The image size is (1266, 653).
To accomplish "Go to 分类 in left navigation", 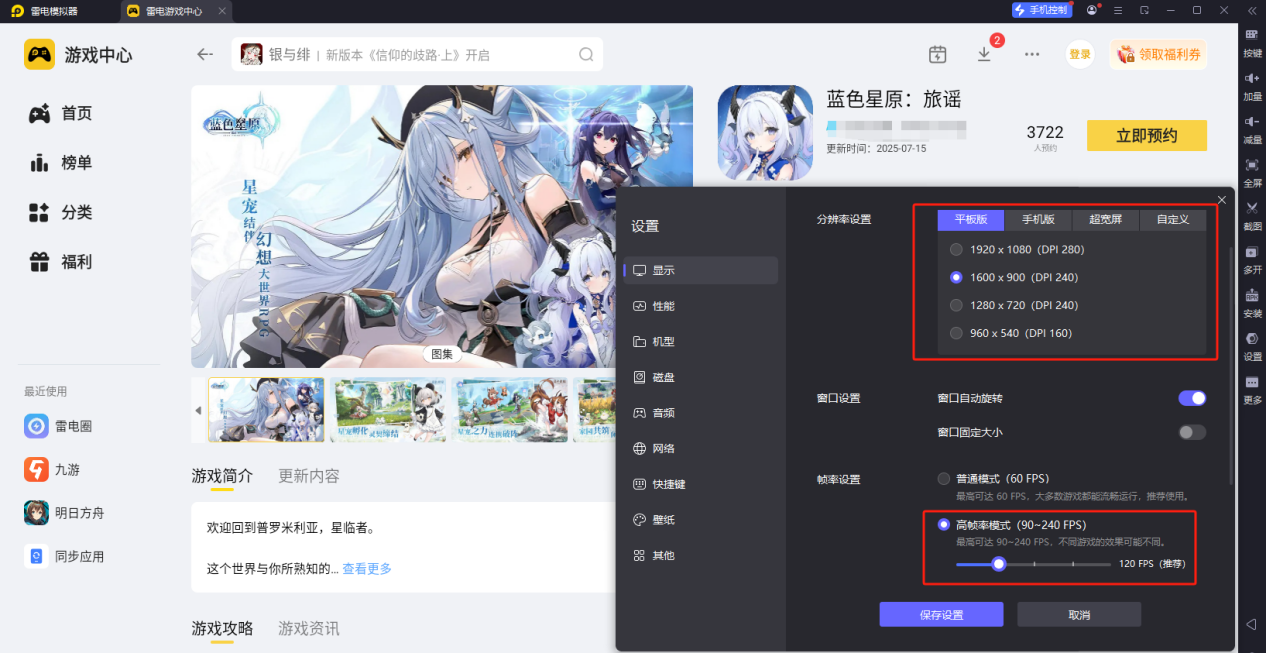I will (60, 212).
